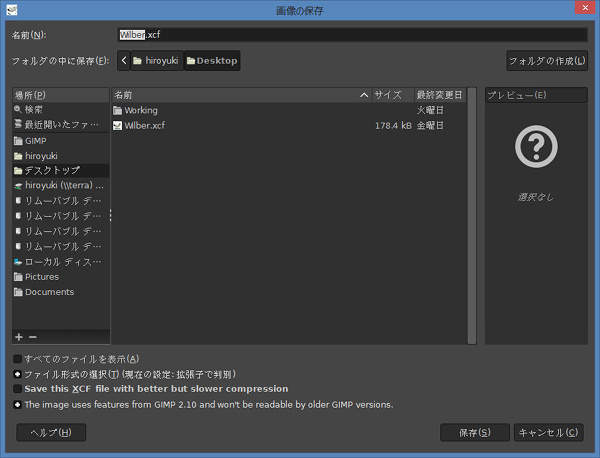Select the Desktop path bar button
Screen dimensions: 600x458
[212, 60]
